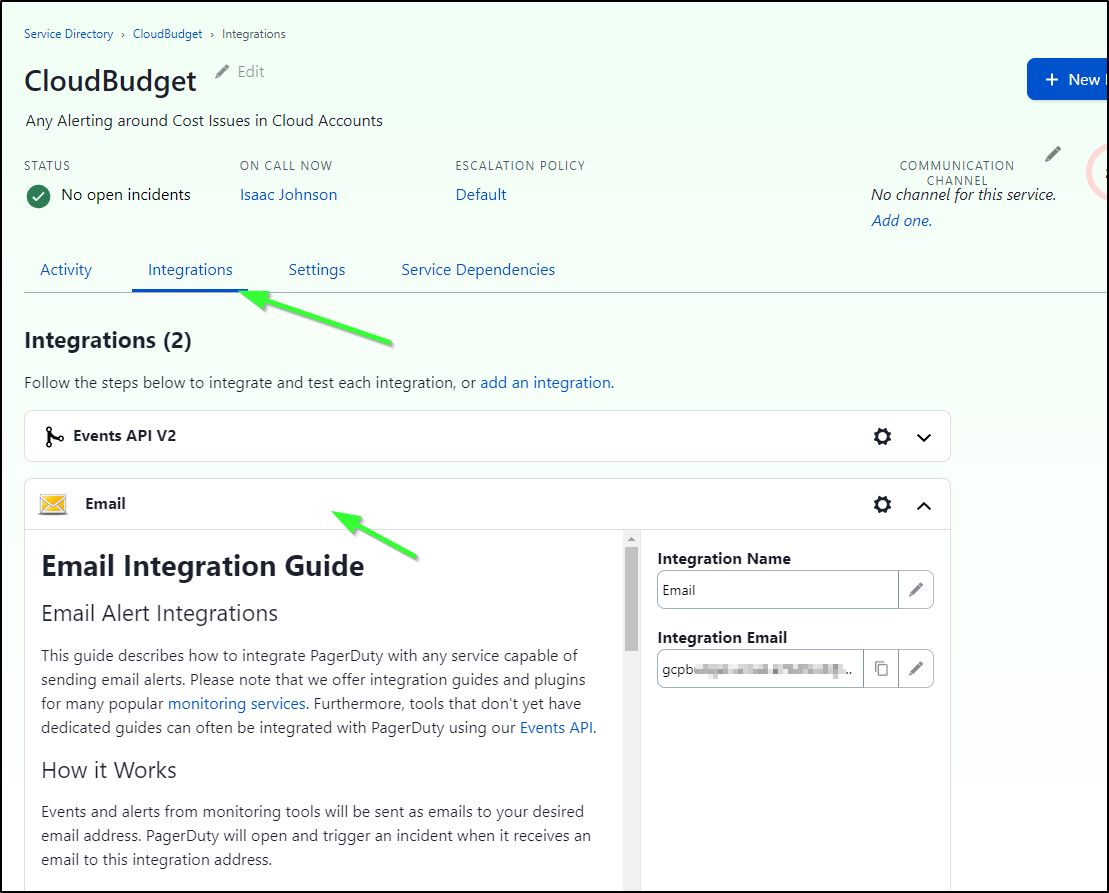Open the Settings tab

pyautogui.click(x=317, y=269)
